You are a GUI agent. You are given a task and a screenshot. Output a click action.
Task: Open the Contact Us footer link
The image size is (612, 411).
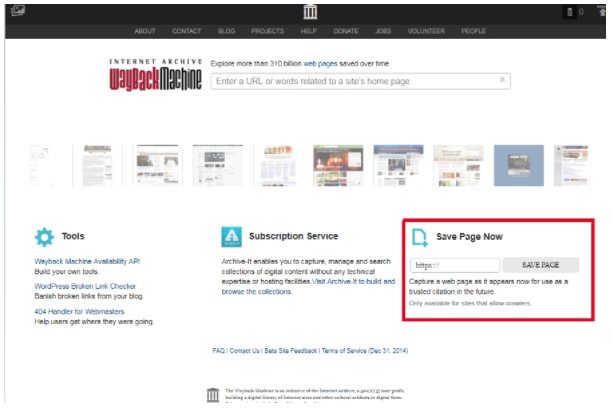(244, 351)
